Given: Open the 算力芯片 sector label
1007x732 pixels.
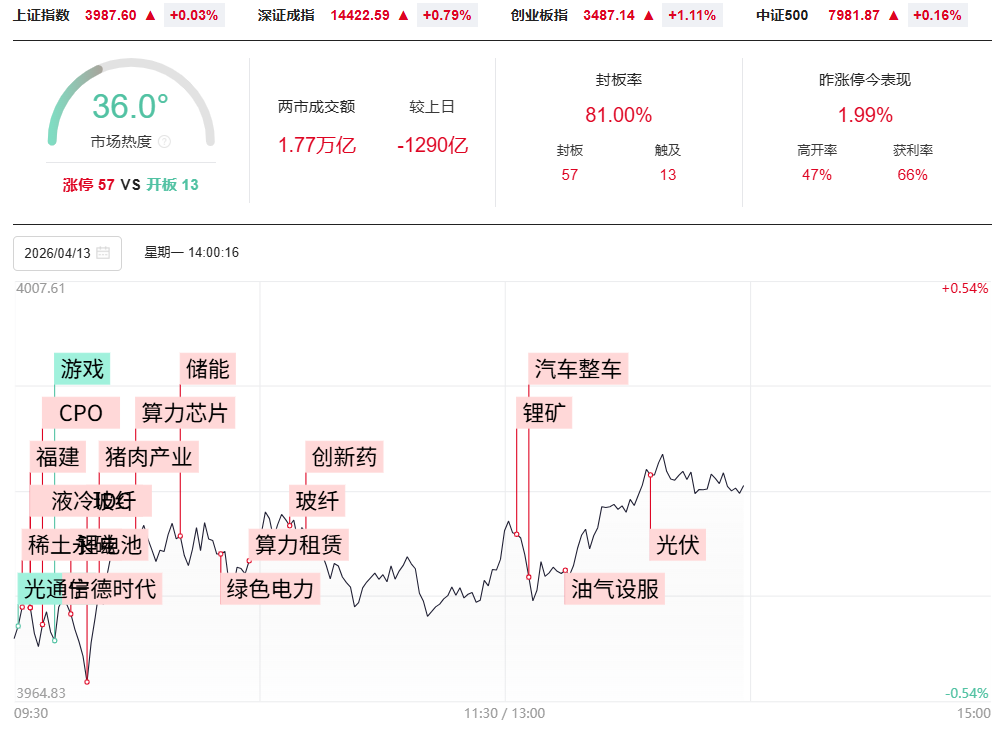Looking at the screenshot, I should 185,412.
